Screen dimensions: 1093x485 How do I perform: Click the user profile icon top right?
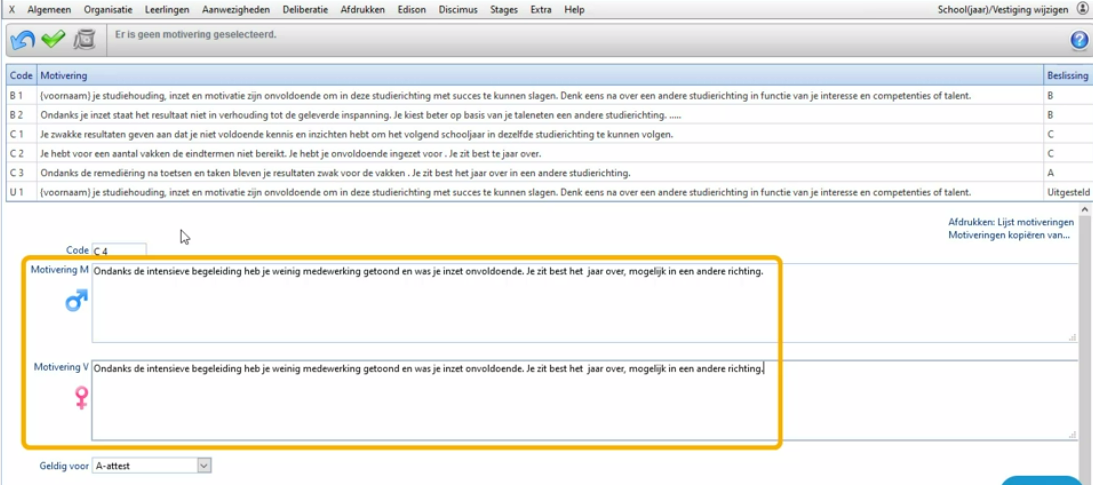click(1083, 9)
